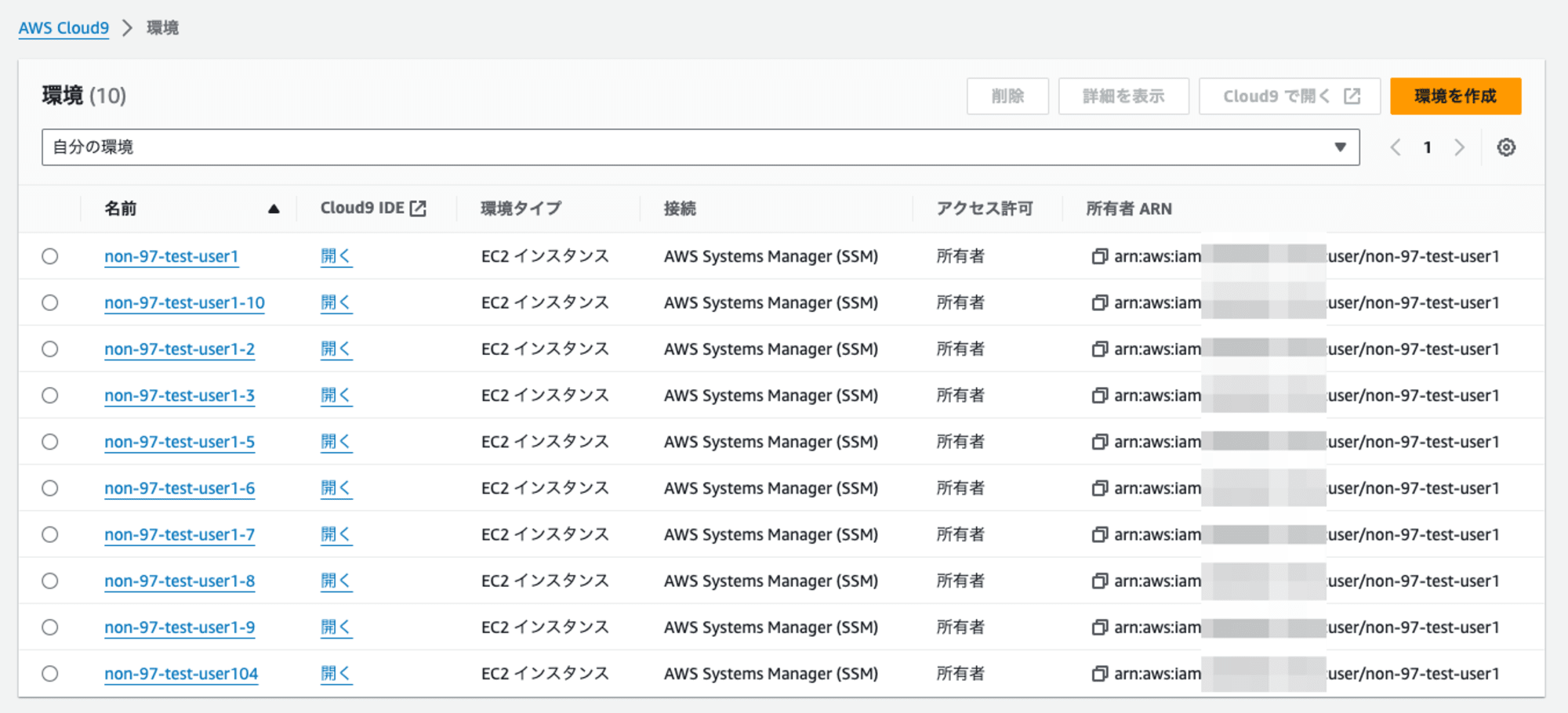The height and width of the screenshot is (713, 1568).
Task: Open table preferences gear icon
Action: pyautogui.click(x=1506, y=147)
